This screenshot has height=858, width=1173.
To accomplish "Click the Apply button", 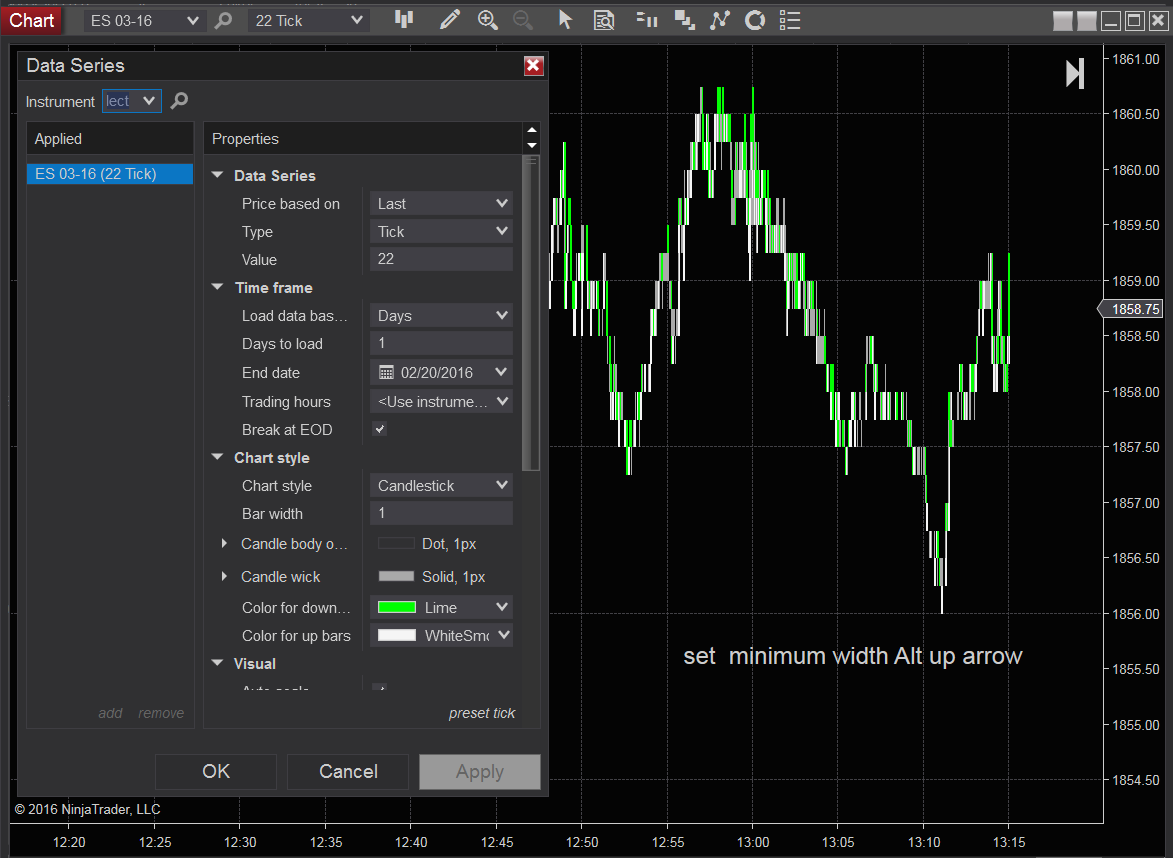I will (480, 771).
